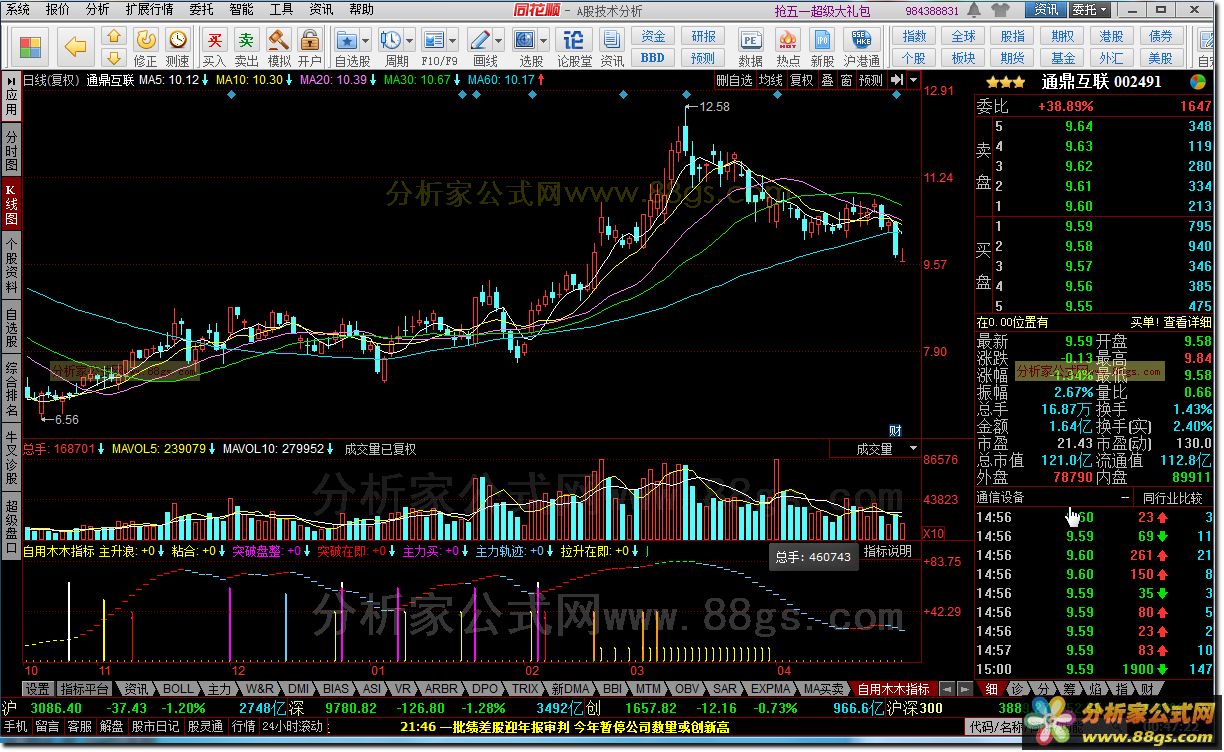Open the 自选股 watchlist folder icon

click(x=347, y=40)
